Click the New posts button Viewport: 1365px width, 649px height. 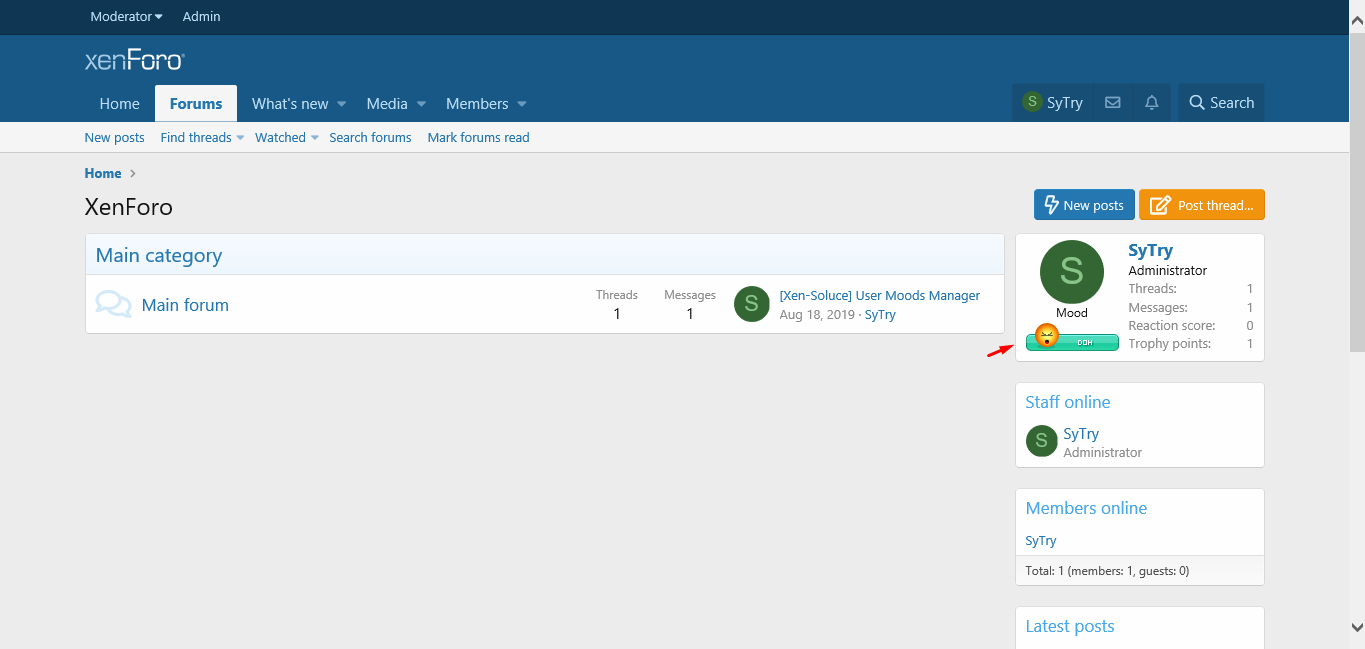pos(1084,205)
